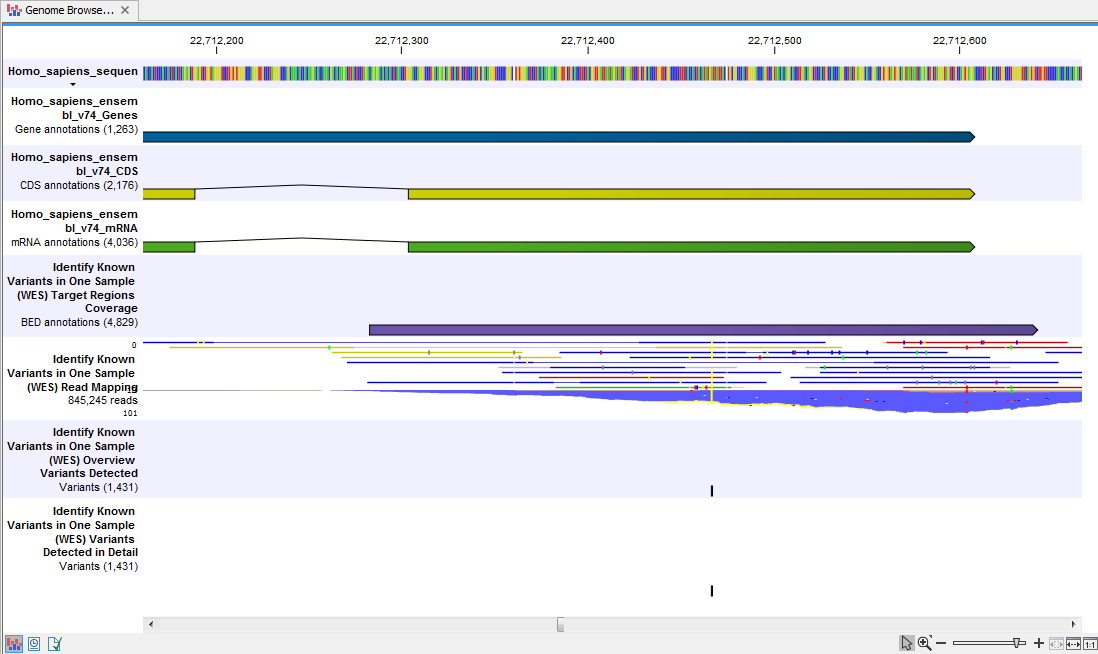Click the horizontal scrollbar thumb
This screenshot has width=1098, height=654.
tap(560, 624)
